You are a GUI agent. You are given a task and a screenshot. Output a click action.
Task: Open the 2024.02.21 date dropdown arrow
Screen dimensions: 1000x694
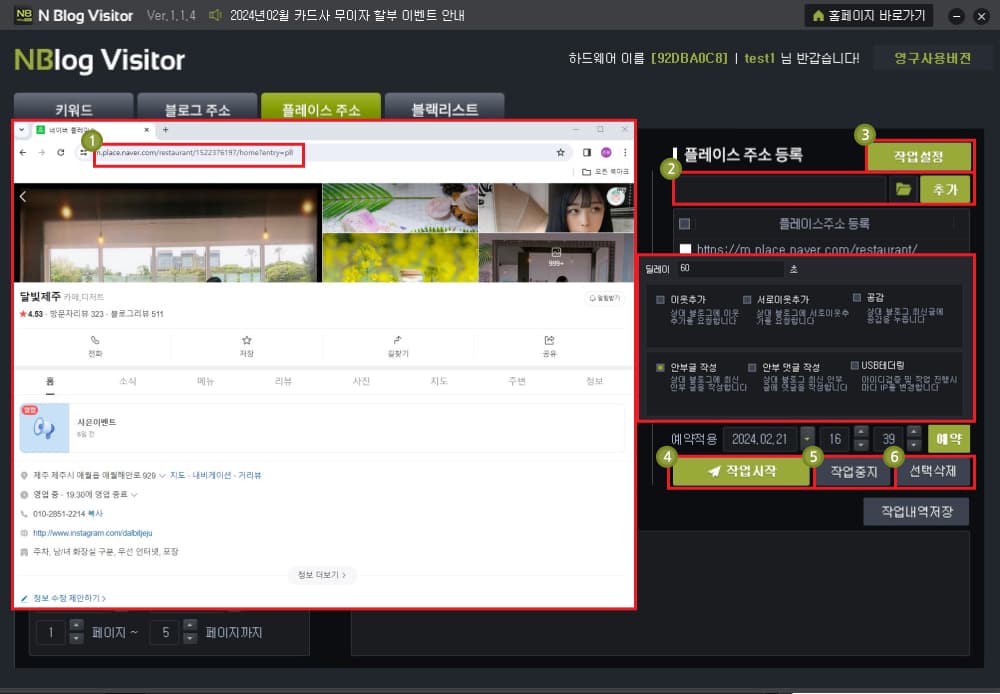(x=807, y=439)
